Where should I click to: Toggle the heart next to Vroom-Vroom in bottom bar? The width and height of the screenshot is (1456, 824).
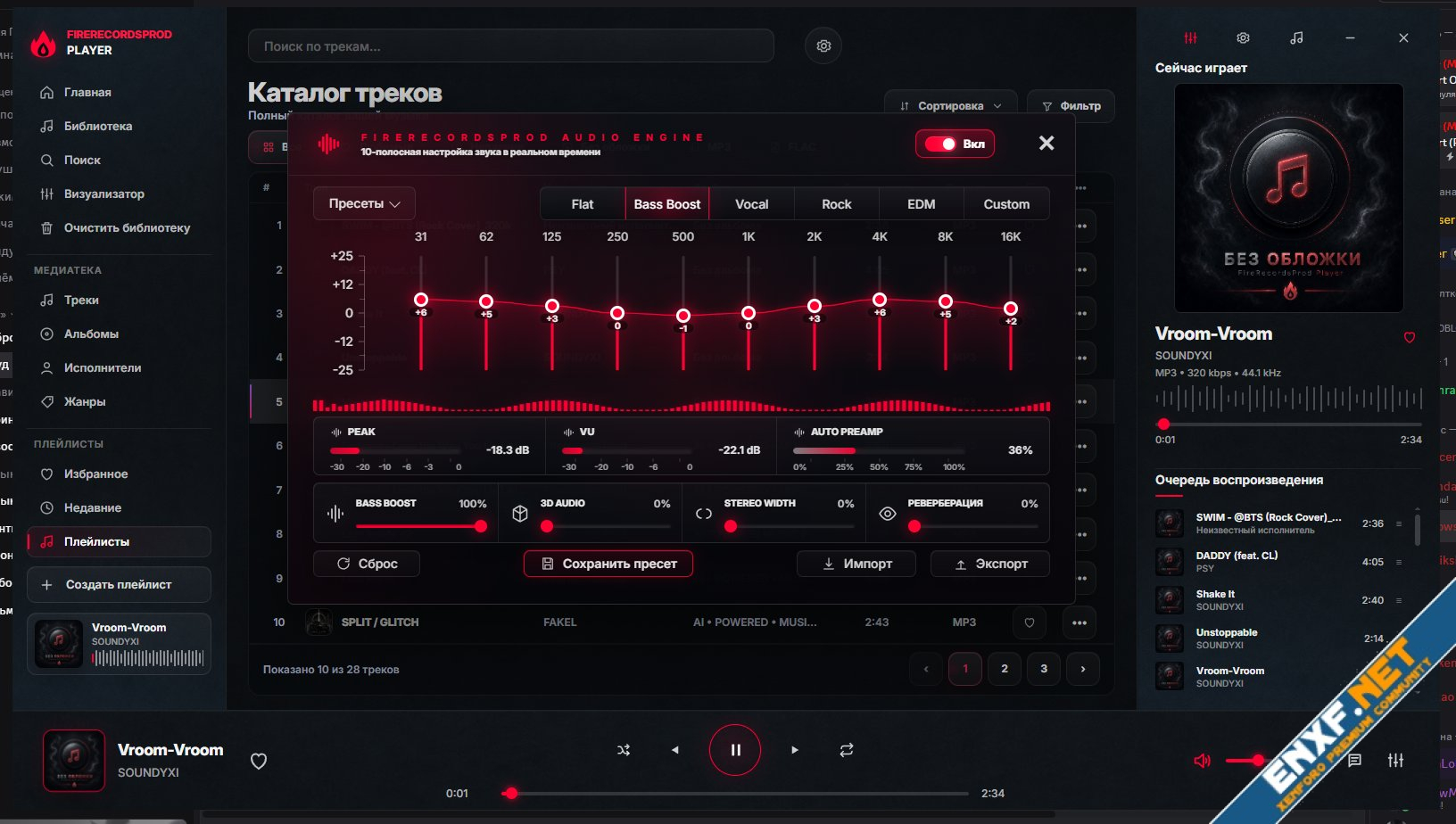pyautogui.click(x=259, y=761)
